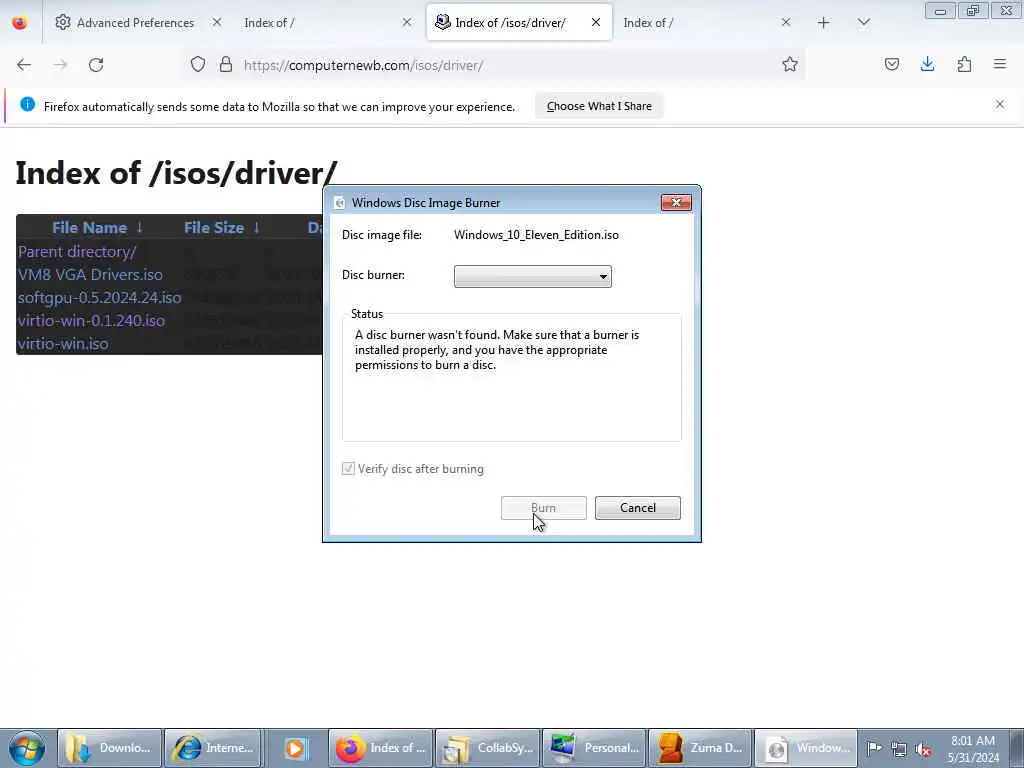
Task: Click the Windows_10_Eleven_Edition.iso file name
Action: (536, 235)
